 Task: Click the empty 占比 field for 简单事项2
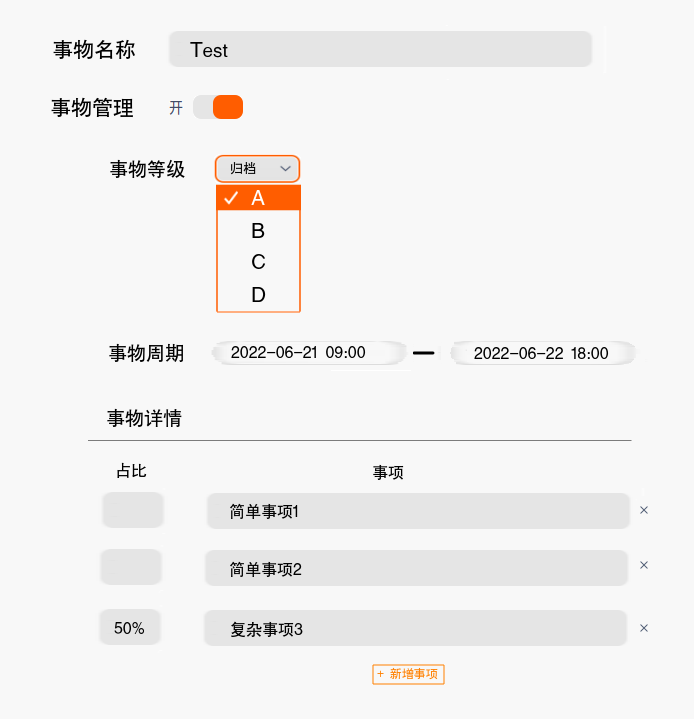pyautogui.click(x=131, y=567)
